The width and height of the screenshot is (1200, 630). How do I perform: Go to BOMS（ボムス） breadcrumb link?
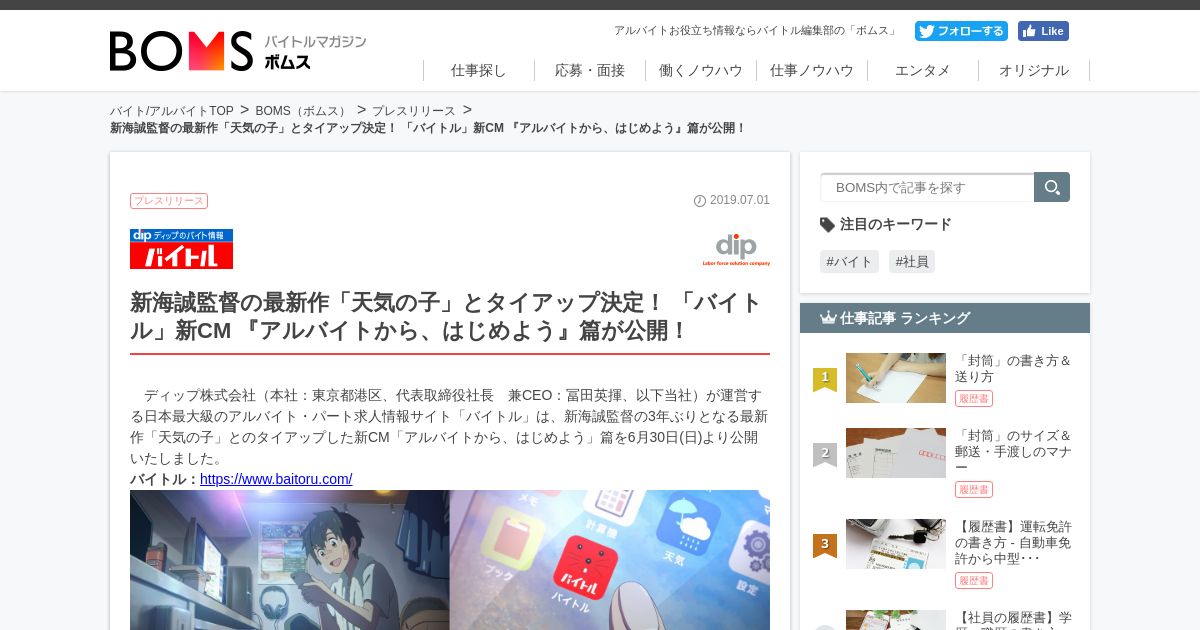click(303, 111)
